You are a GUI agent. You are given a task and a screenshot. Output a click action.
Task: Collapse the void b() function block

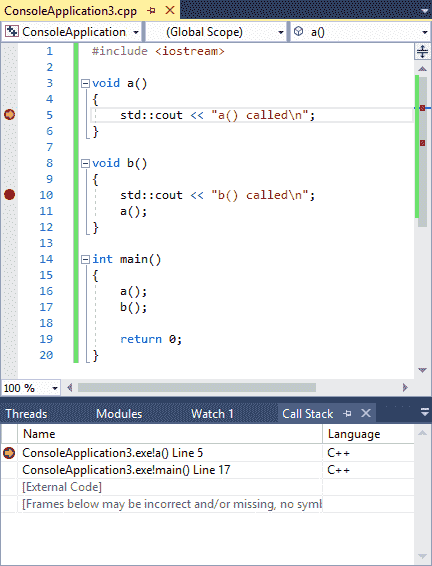(85, 164)
